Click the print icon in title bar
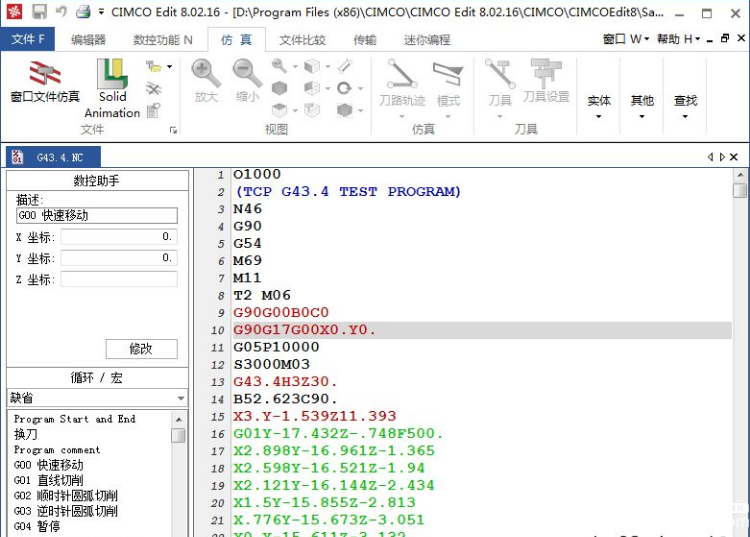The image size is (750, 537). [x=83, y=11]
